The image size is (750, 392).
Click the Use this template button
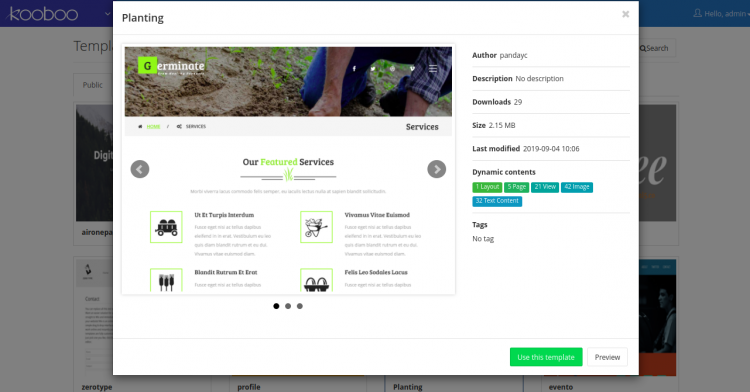(x=546, y=357)
